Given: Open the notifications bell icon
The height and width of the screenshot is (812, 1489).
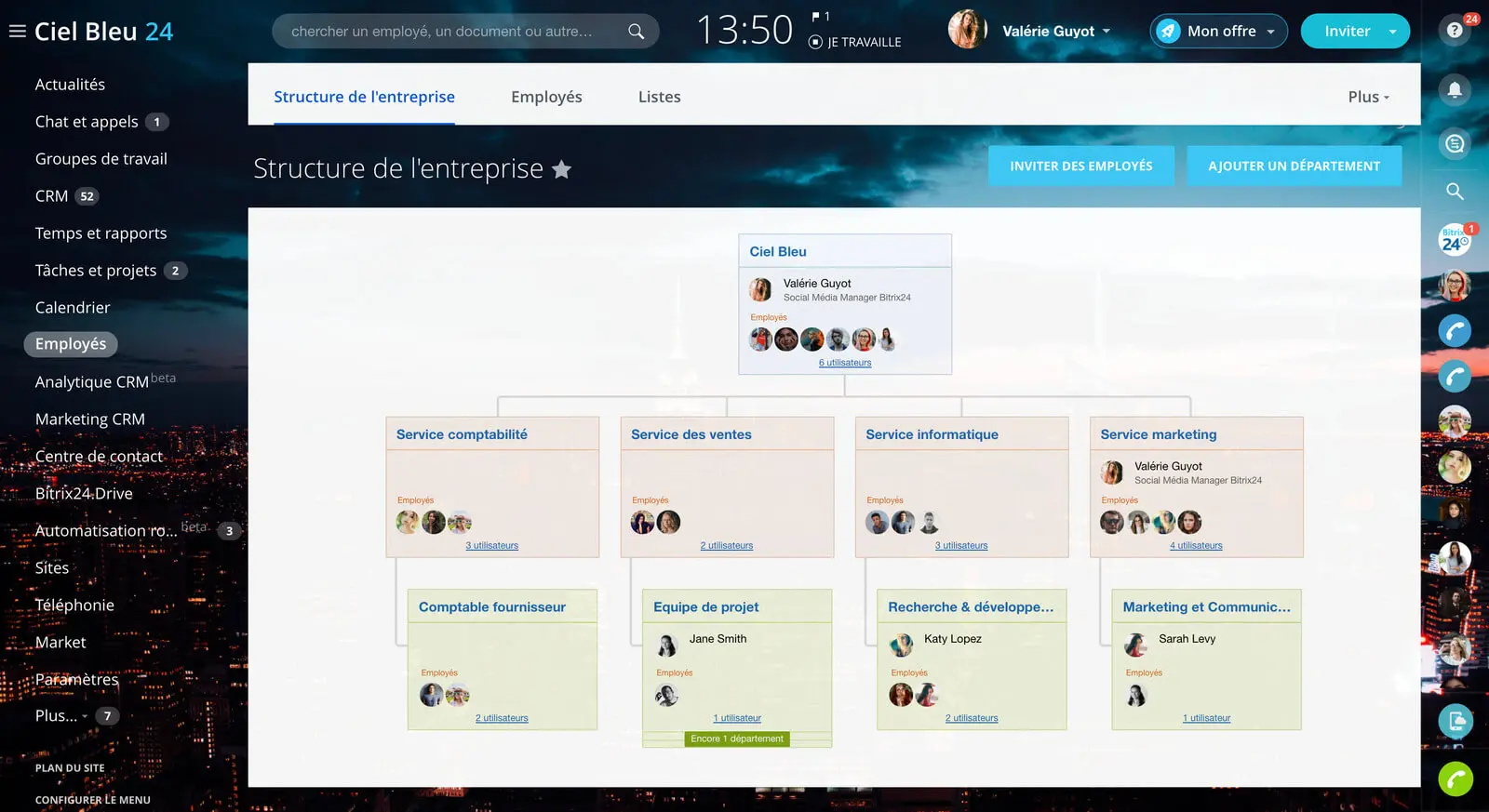Looking at the screenshot, I should 1455,89.
